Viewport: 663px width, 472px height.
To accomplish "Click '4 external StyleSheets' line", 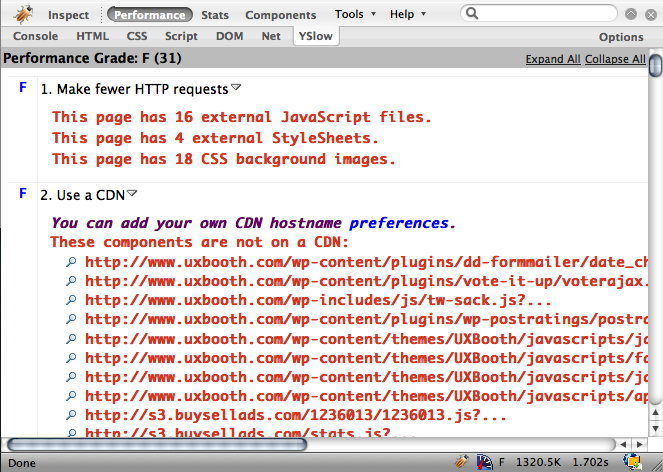I will click(215, 138).
